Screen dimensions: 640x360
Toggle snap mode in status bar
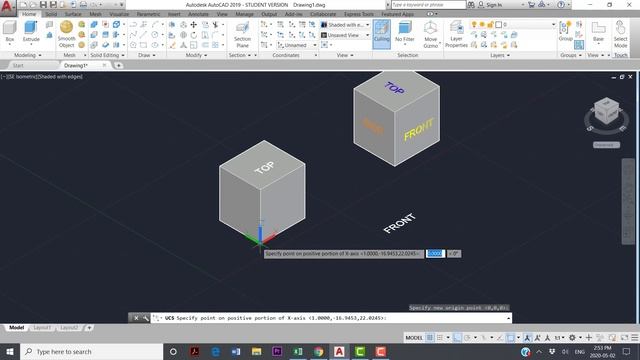(440, 338)
